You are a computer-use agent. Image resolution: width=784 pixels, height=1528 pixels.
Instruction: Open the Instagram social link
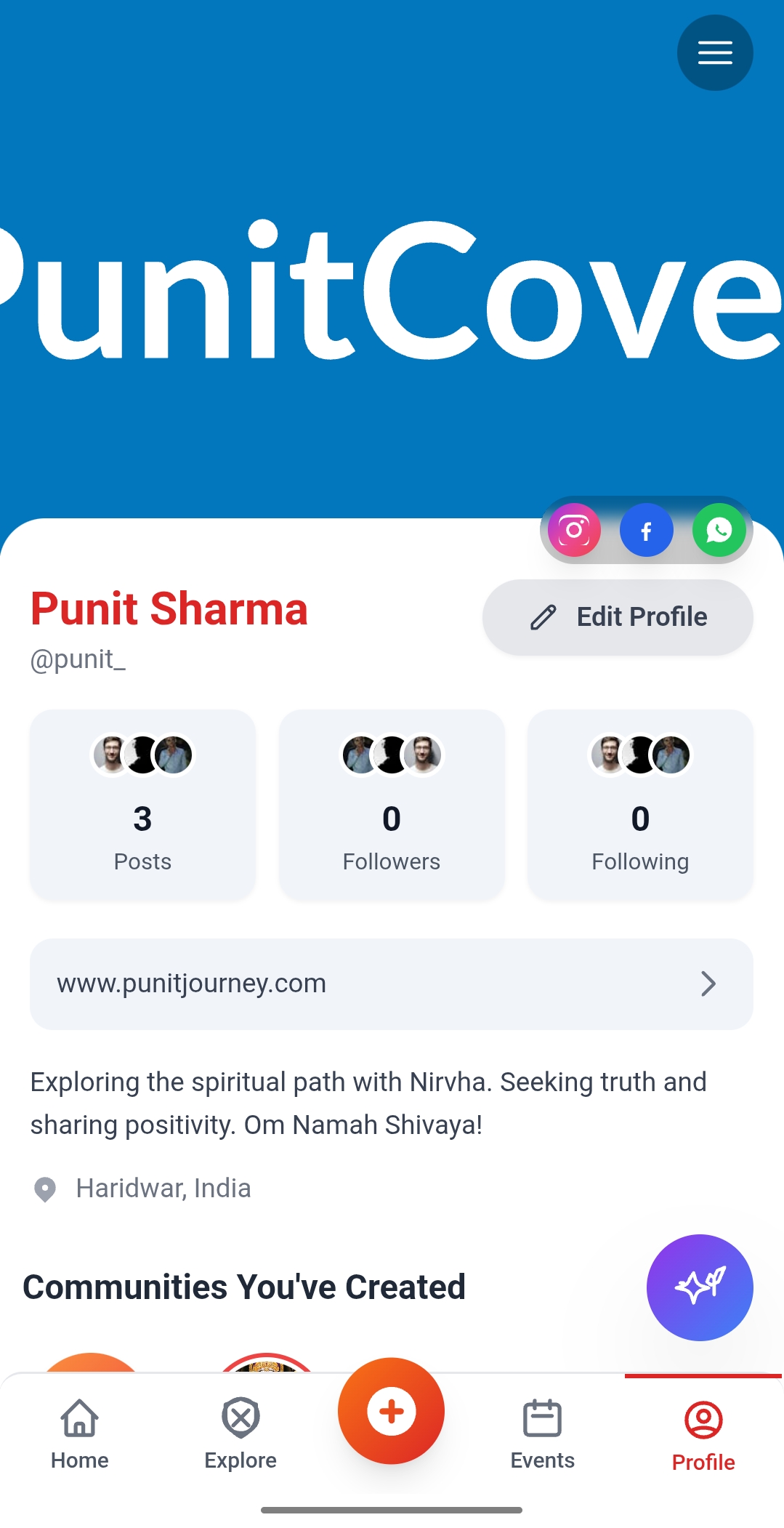click(574, 530)
